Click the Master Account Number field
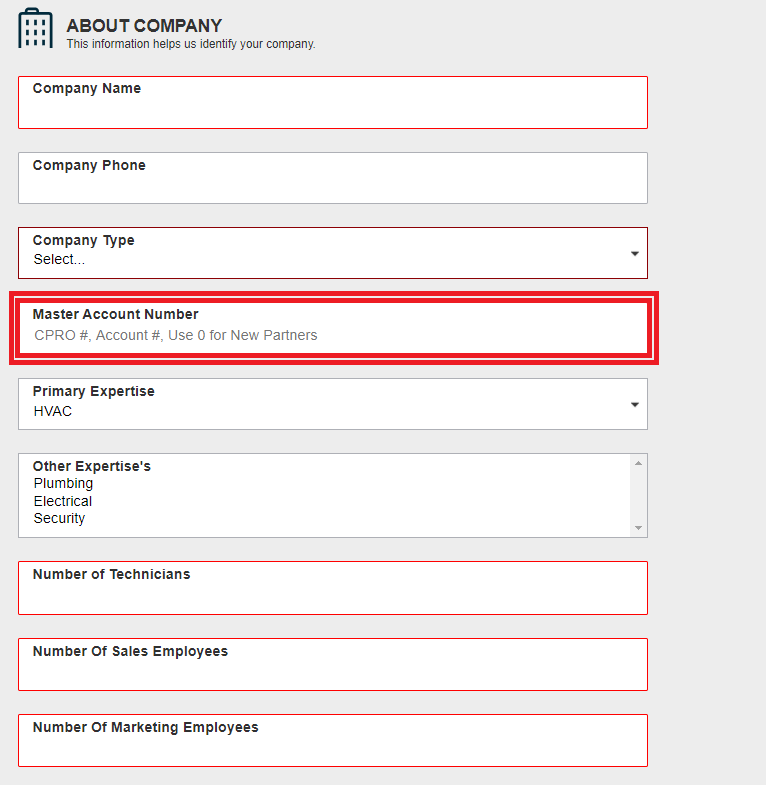This screenshot has height=785, width=766. 333,328
